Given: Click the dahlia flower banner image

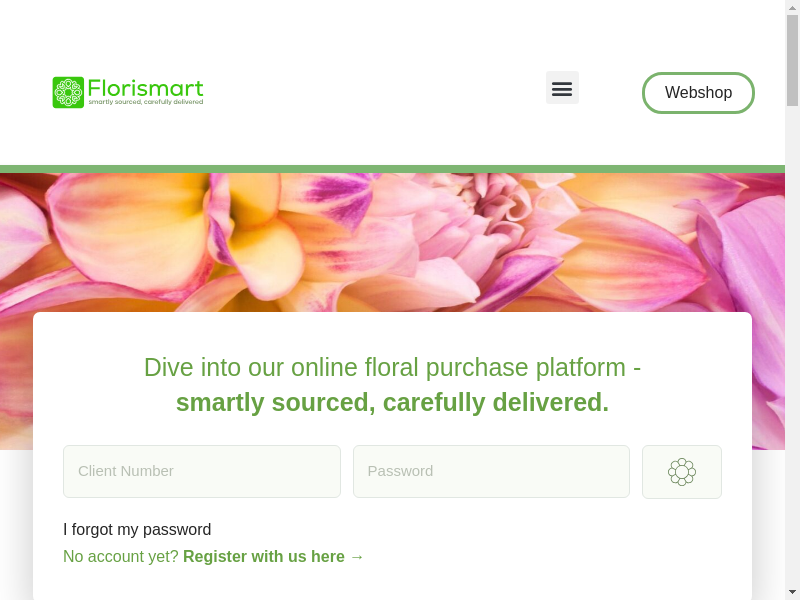Looking at the screenshot, I should point(392,242).
